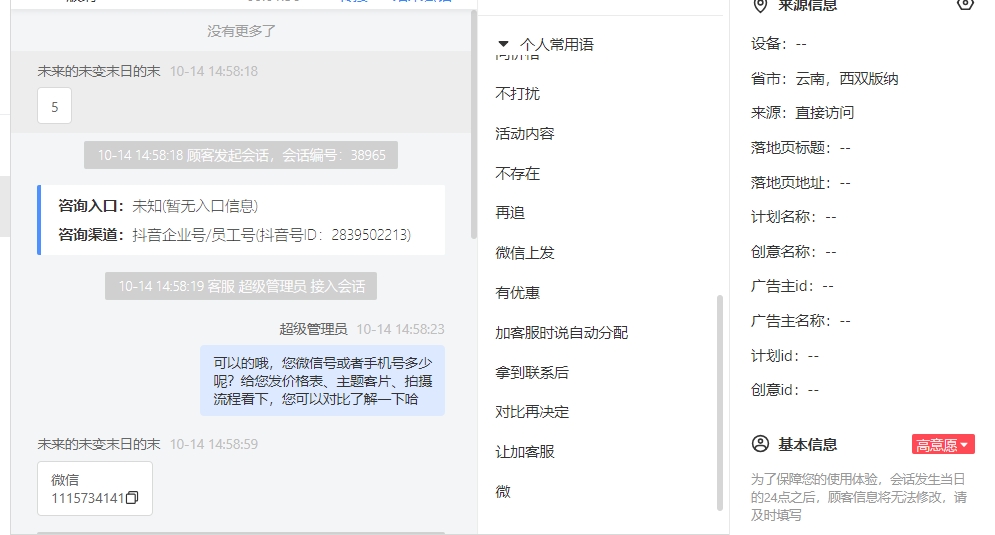Screen dimensions: 995x535
Task: Click the 咨询渠道 抖音企业号 info line
Action: pos(235,235)
